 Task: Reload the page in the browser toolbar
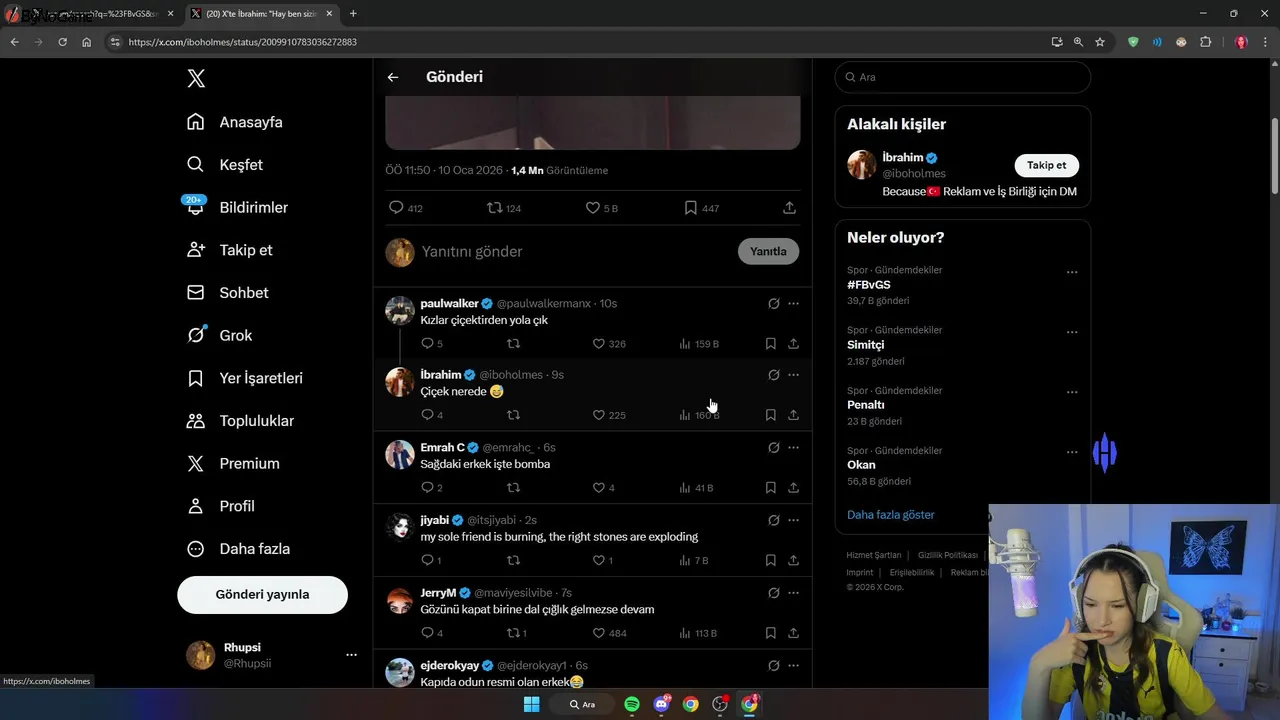(62, 42)
